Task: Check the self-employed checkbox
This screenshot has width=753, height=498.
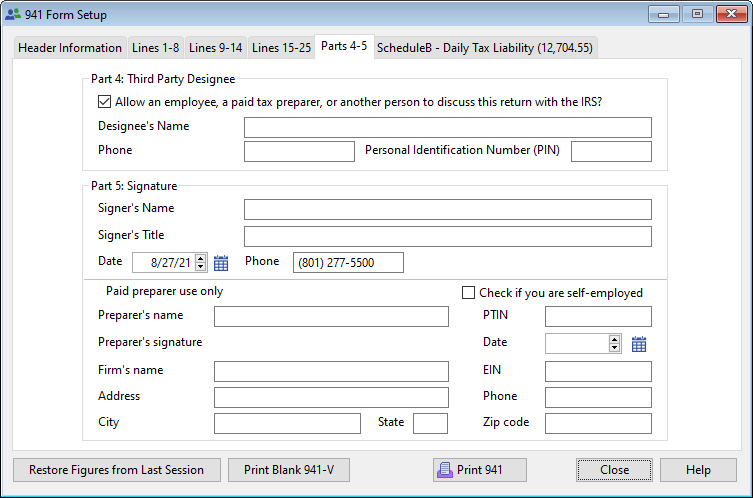Action: (469, 293)
